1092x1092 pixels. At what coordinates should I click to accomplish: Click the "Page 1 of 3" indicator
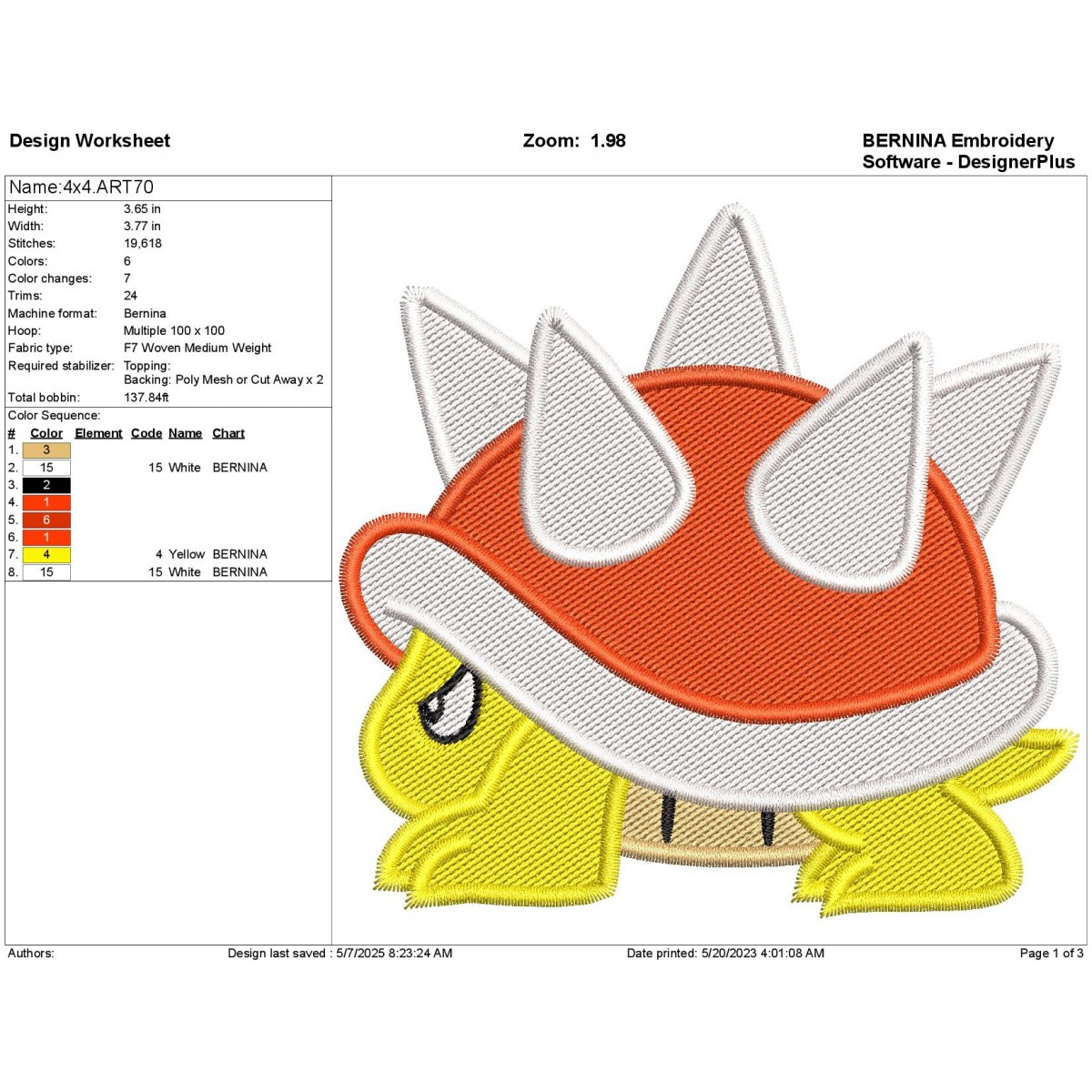point(1052,954)
